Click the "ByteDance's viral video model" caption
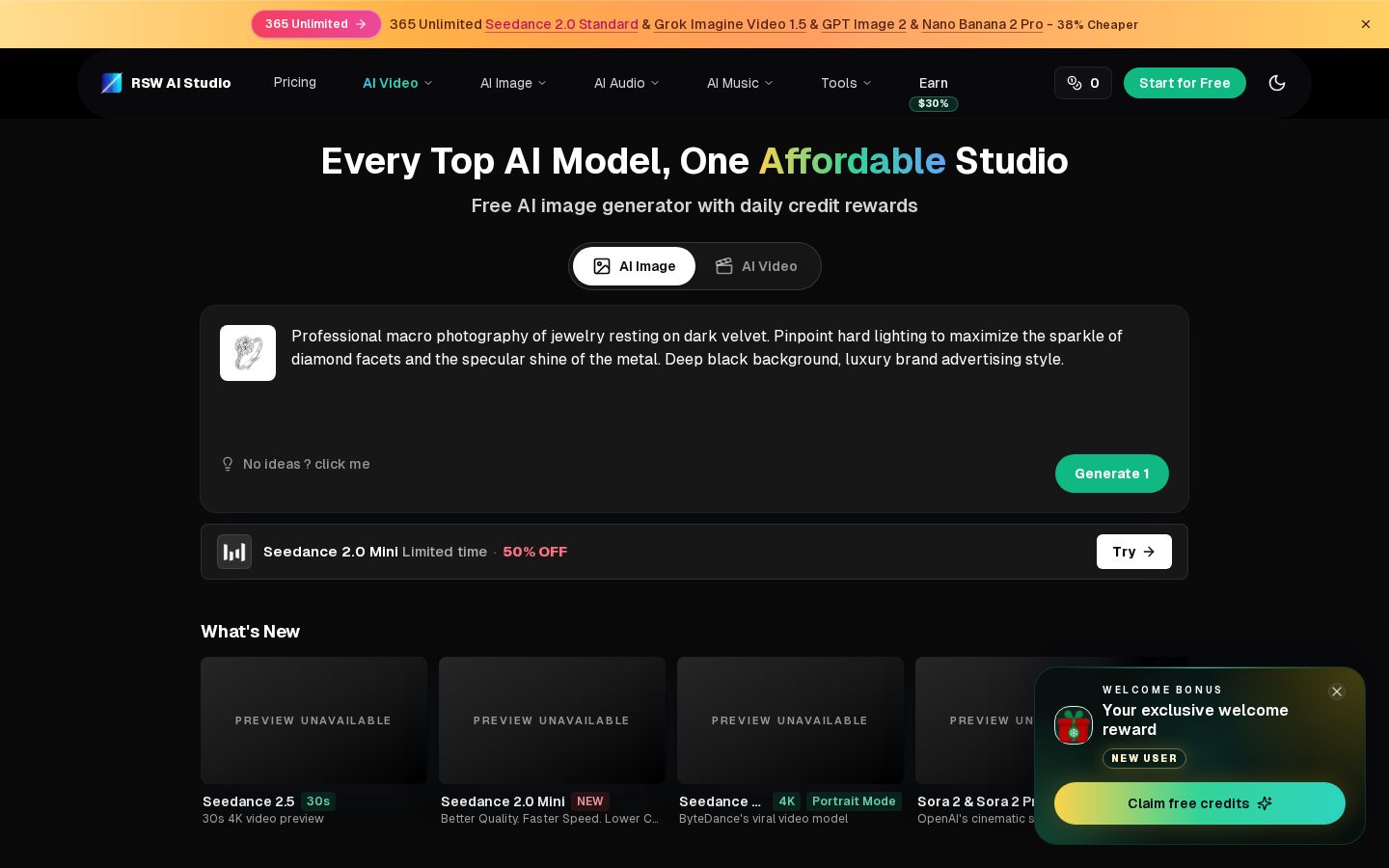 764,819
